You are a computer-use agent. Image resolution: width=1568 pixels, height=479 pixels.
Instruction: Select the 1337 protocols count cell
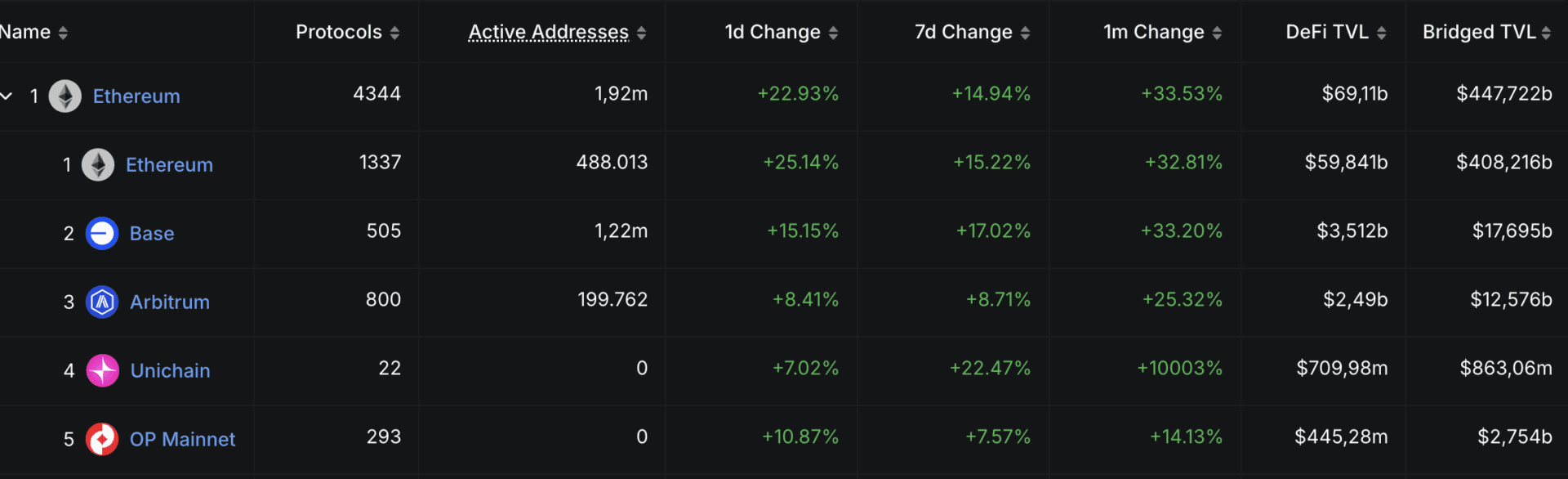pyautogui.click(x=381, y=163)
